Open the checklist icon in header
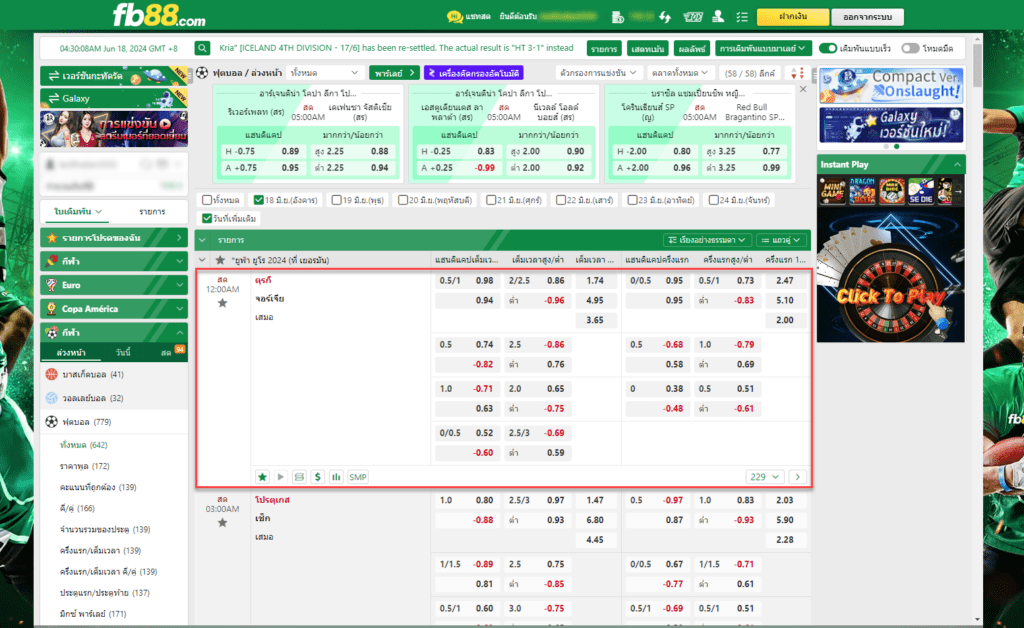 coord(742,17)
